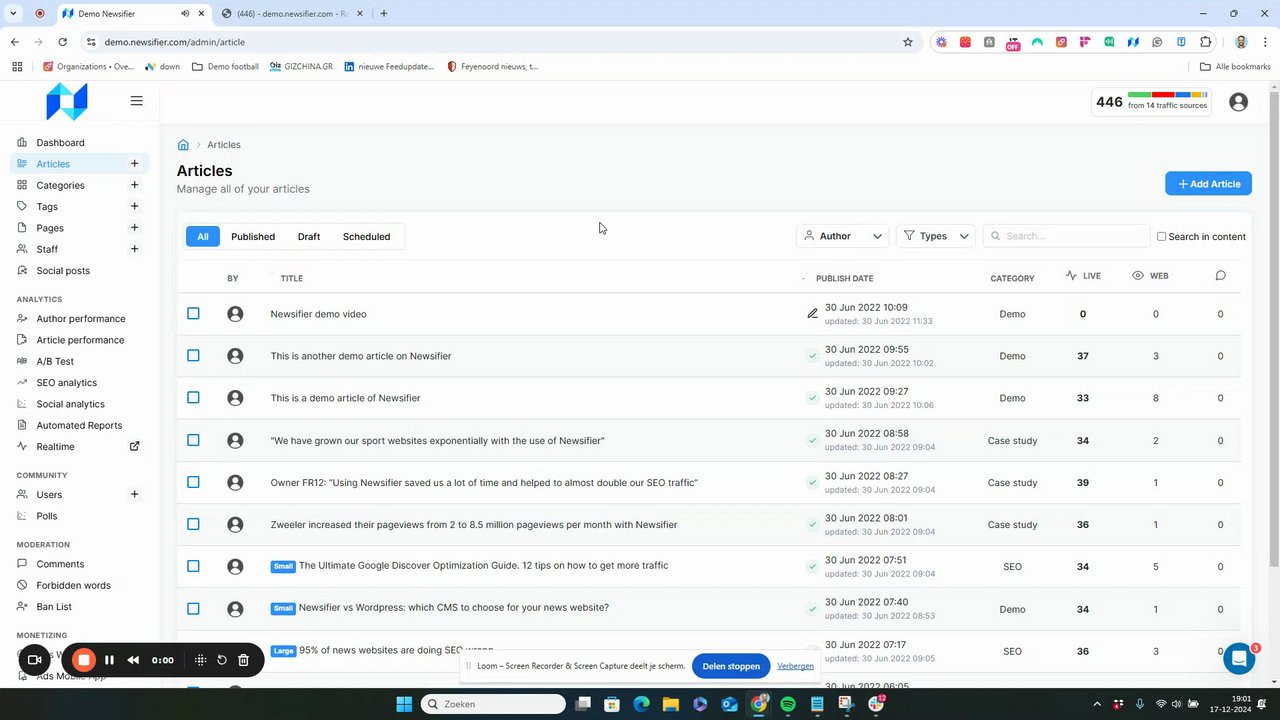1280x720 pixels.
Task: Click the Windows taskbar search box
Action: tap(493, 704)
